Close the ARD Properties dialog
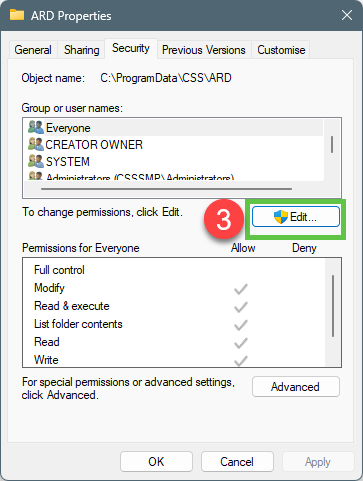 pos(347,15)
